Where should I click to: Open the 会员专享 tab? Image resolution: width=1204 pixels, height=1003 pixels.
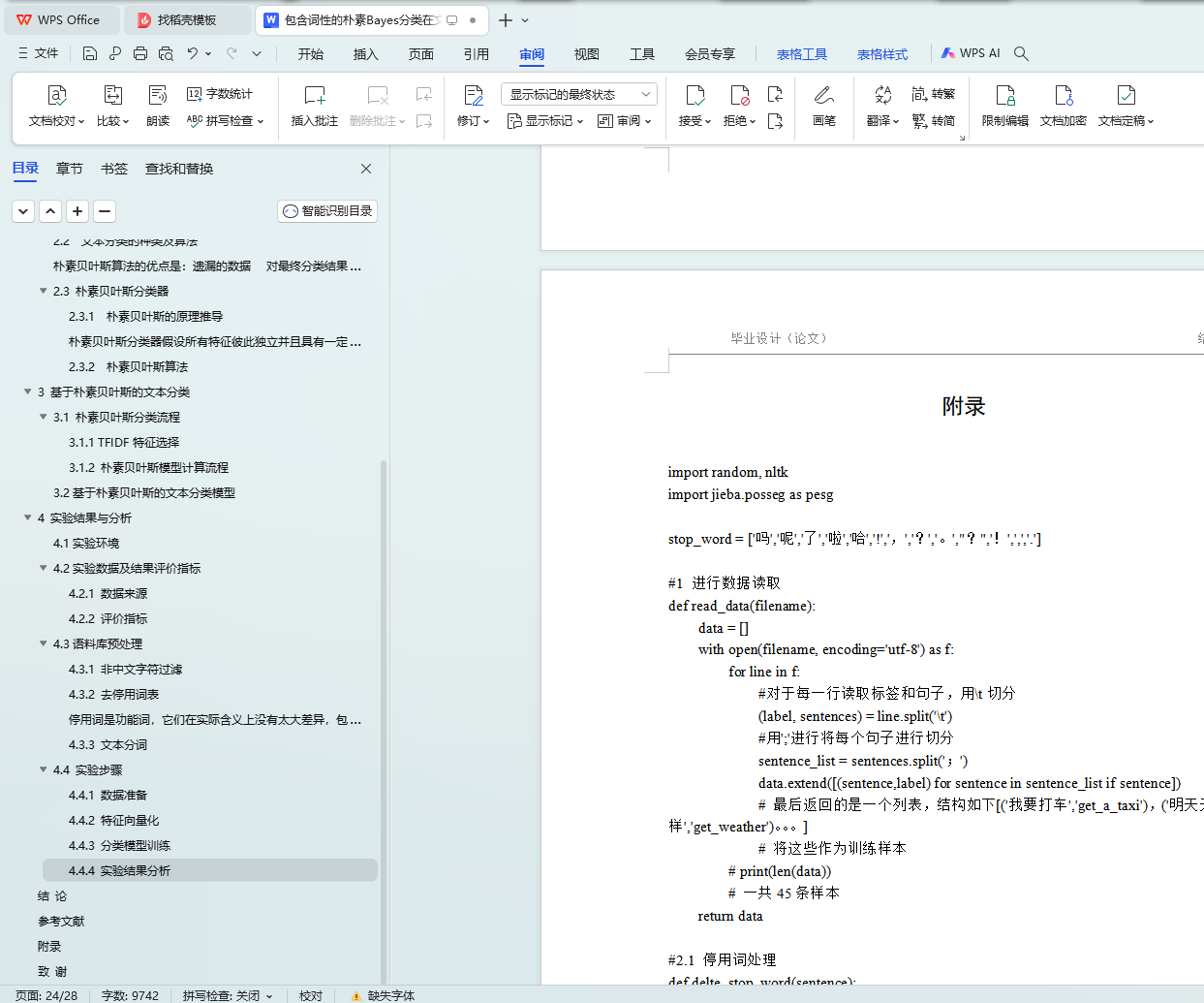[710, 54]
